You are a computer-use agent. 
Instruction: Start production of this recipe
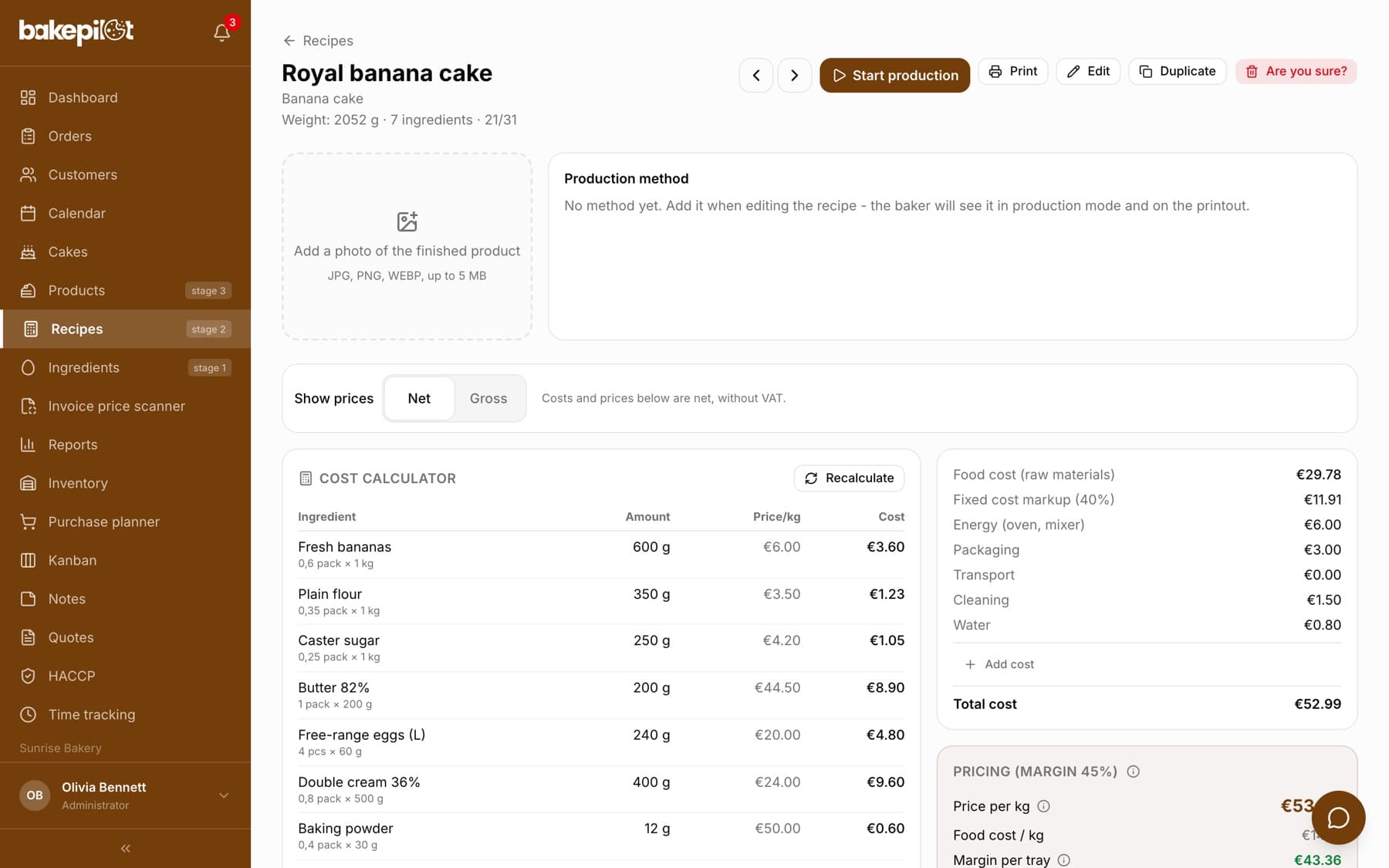point(894,76)
